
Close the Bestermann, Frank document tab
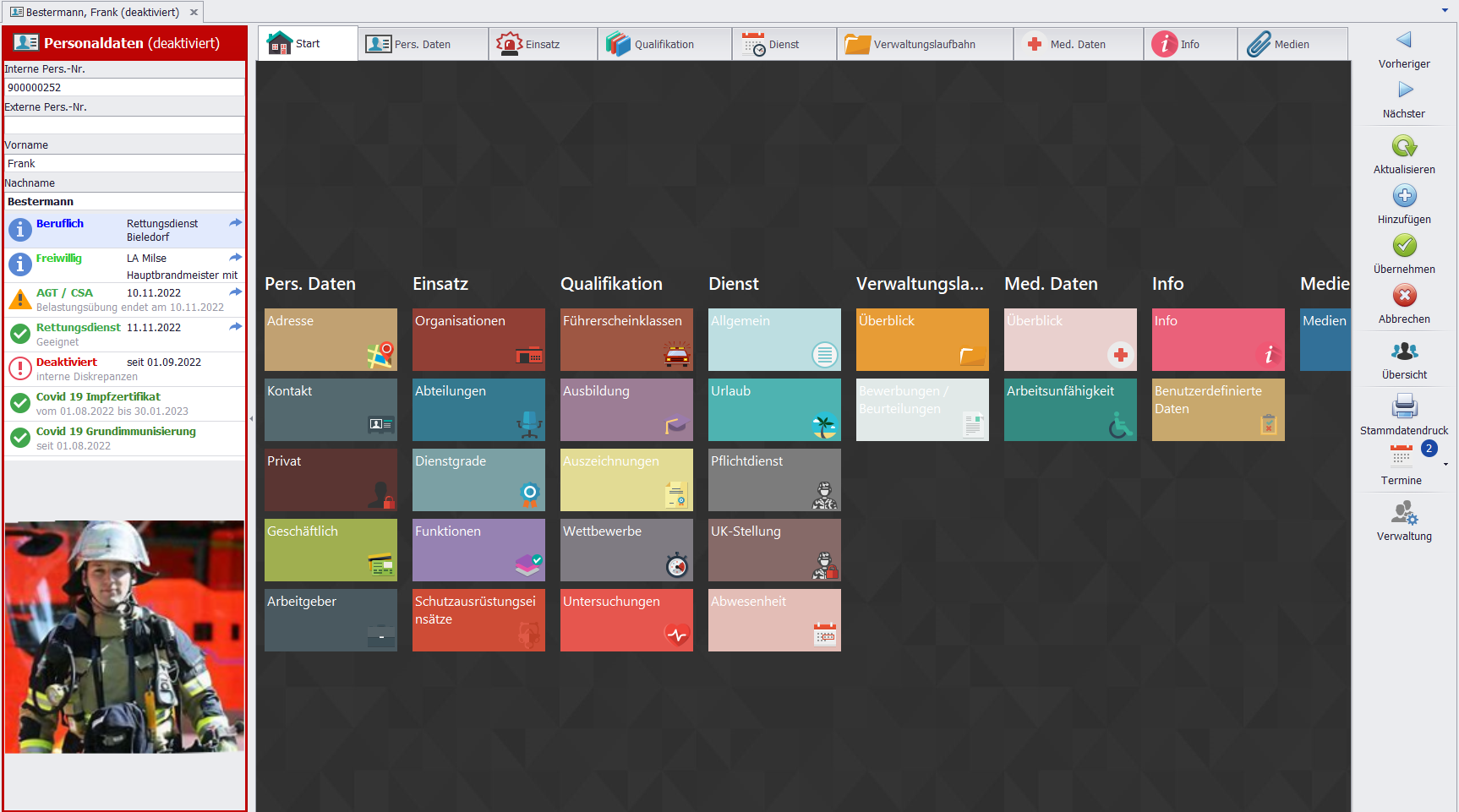[x=194, y=13]
